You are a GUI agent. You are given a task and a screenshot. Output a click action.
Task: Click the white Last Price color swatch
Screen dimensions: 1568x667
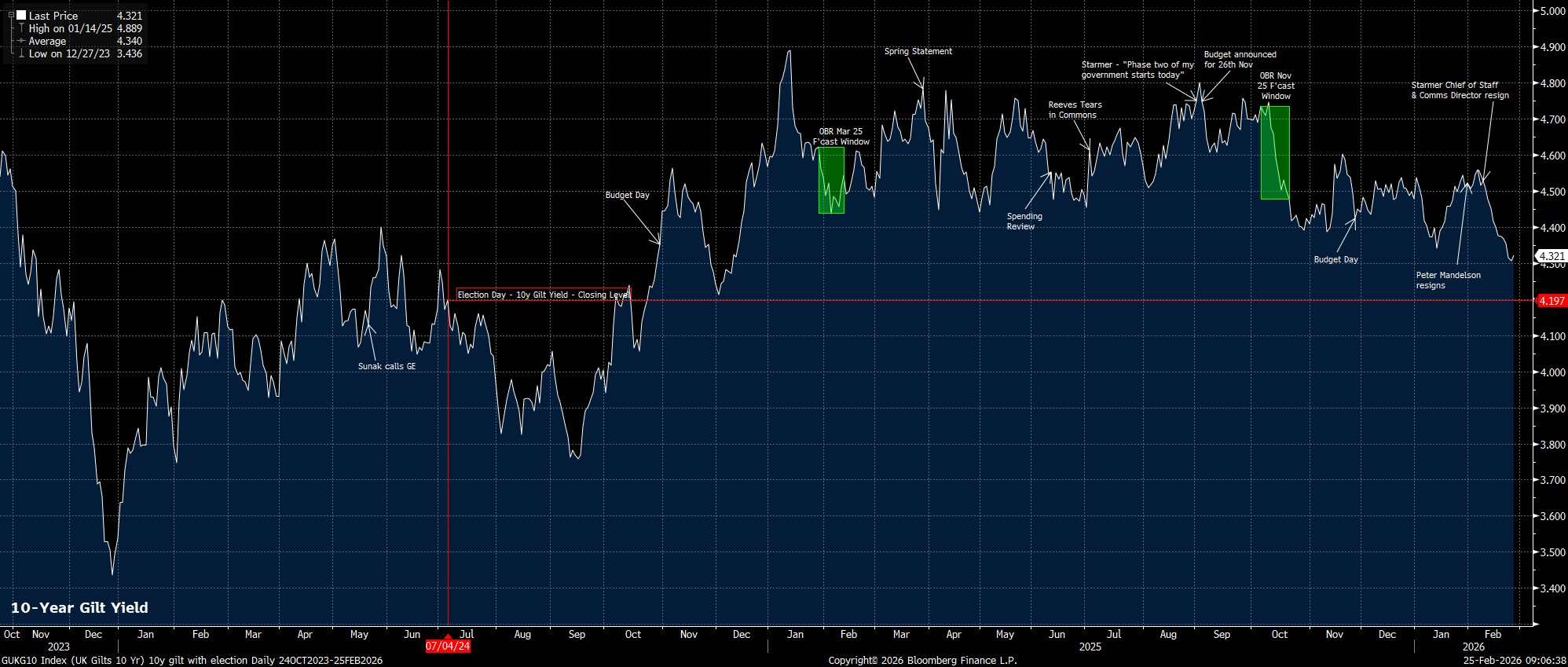click(20, 15)
